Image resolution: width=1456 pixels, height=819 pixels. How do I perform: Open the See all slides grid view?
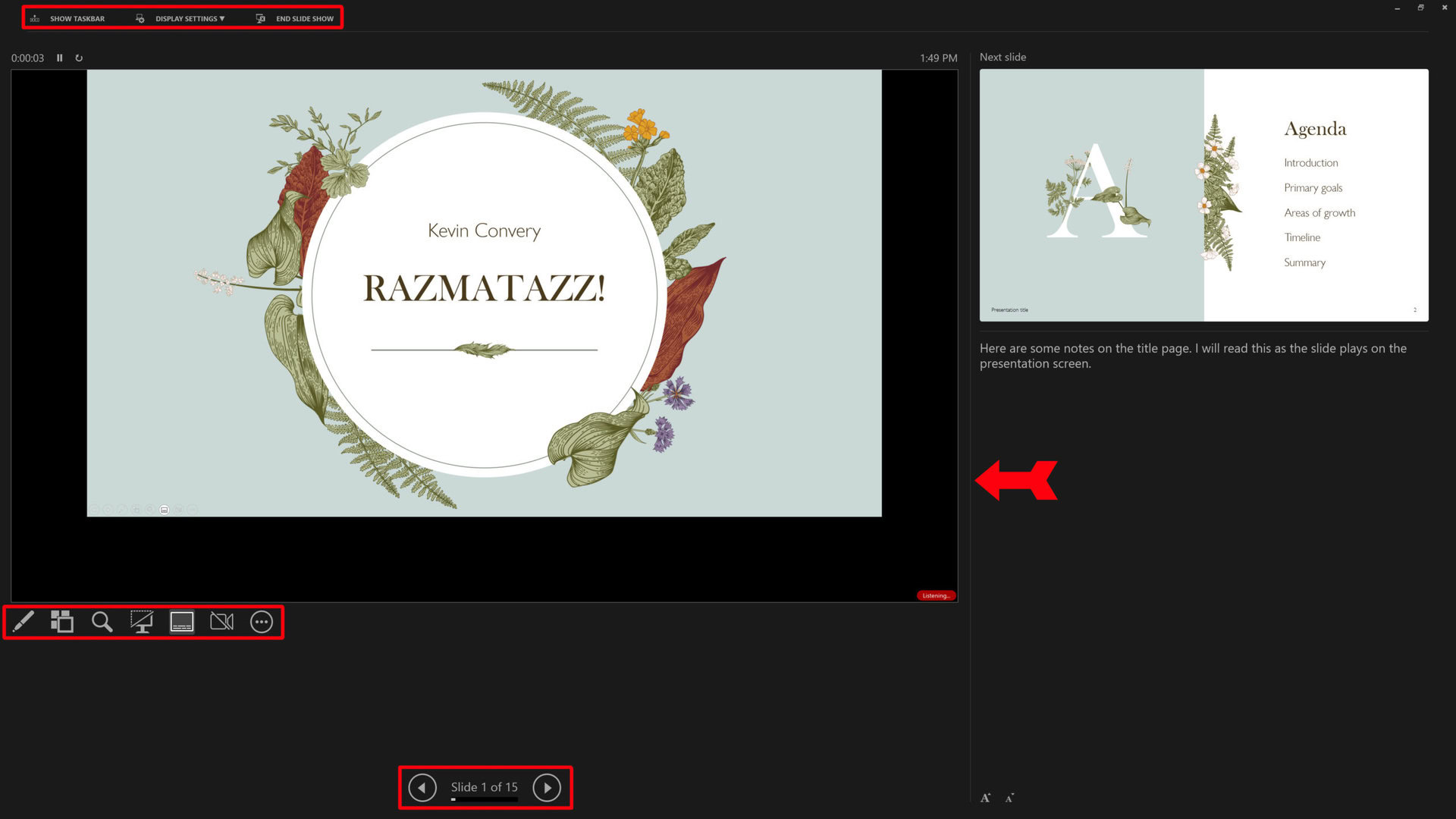click(62, 622)
